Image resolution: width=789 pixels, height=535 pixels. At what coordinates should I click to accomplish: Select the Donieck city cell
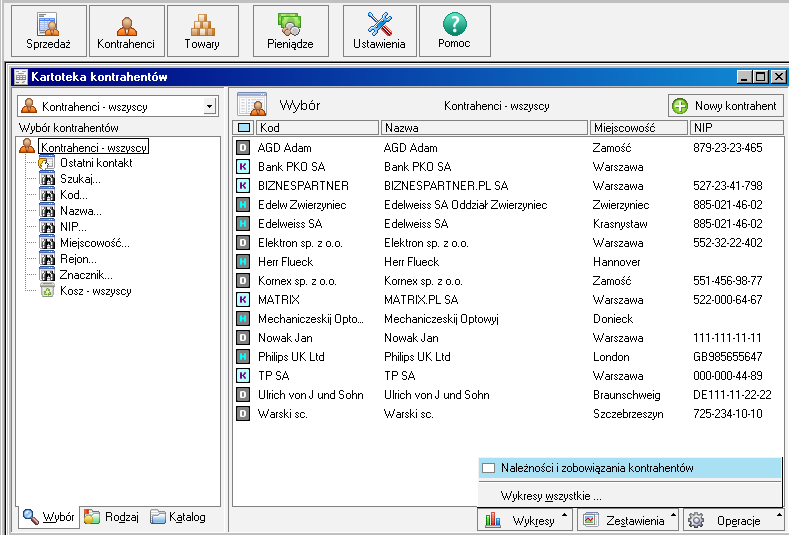pyautogui.click(x=613, y=319)
